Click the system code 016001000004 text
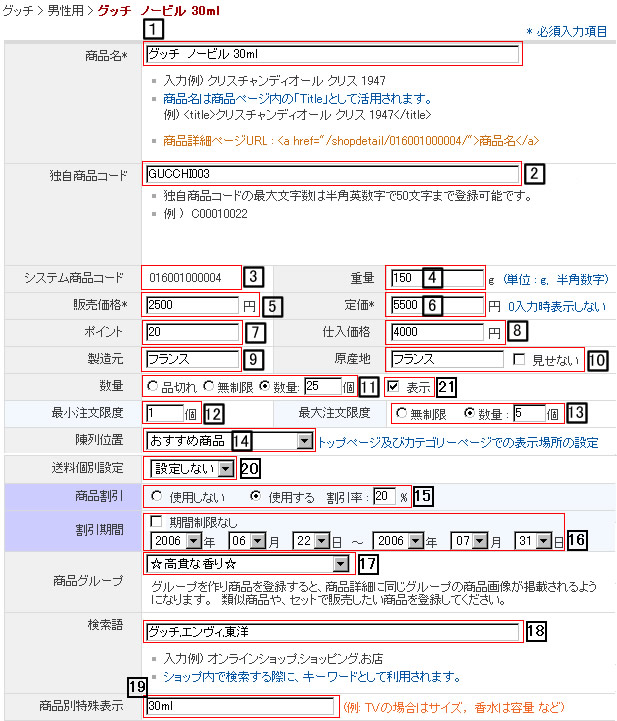Screen dimensions: 617x721 pos(185,278)
